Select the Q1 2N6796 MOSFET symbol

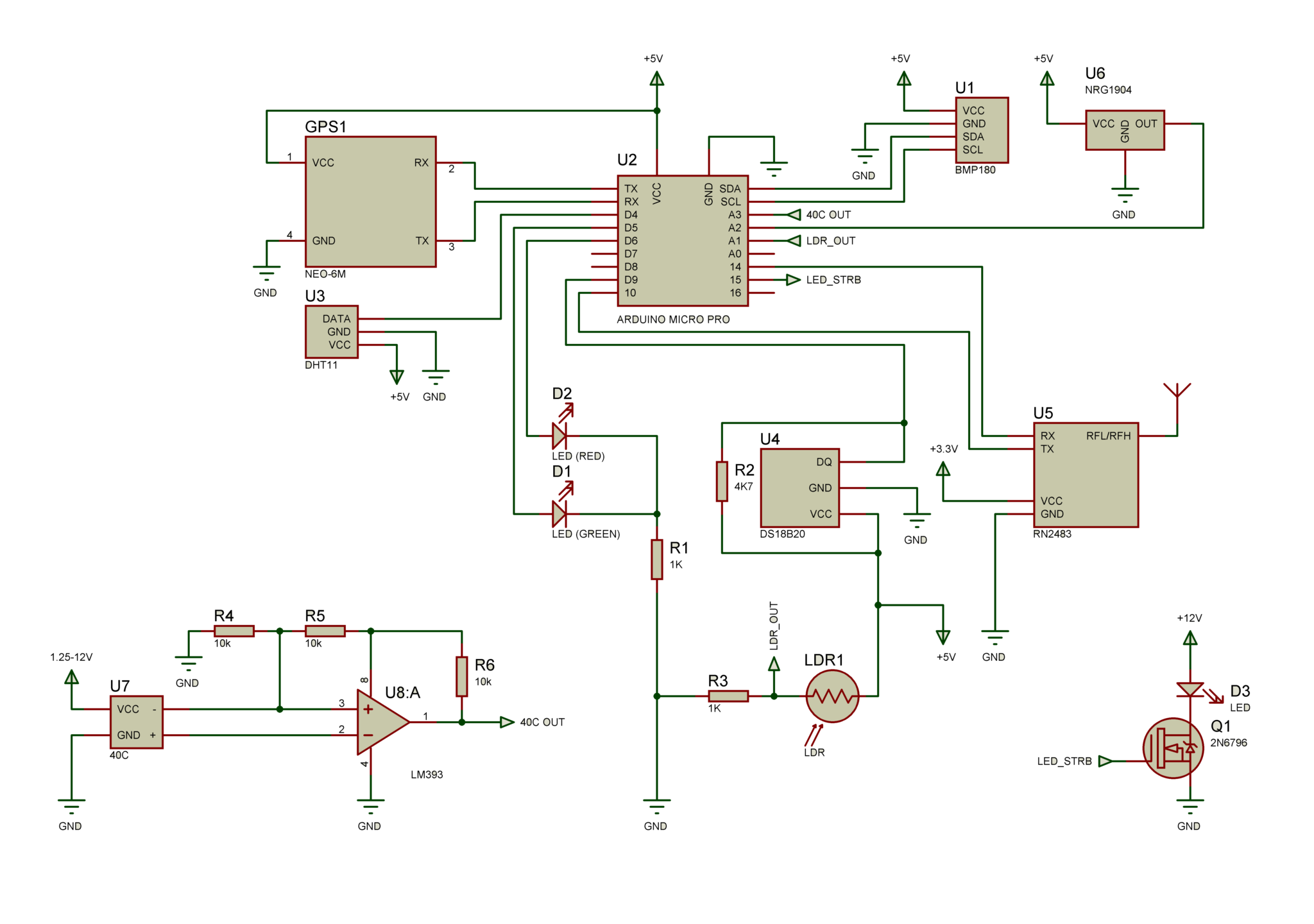click(x=1173, y=748)
